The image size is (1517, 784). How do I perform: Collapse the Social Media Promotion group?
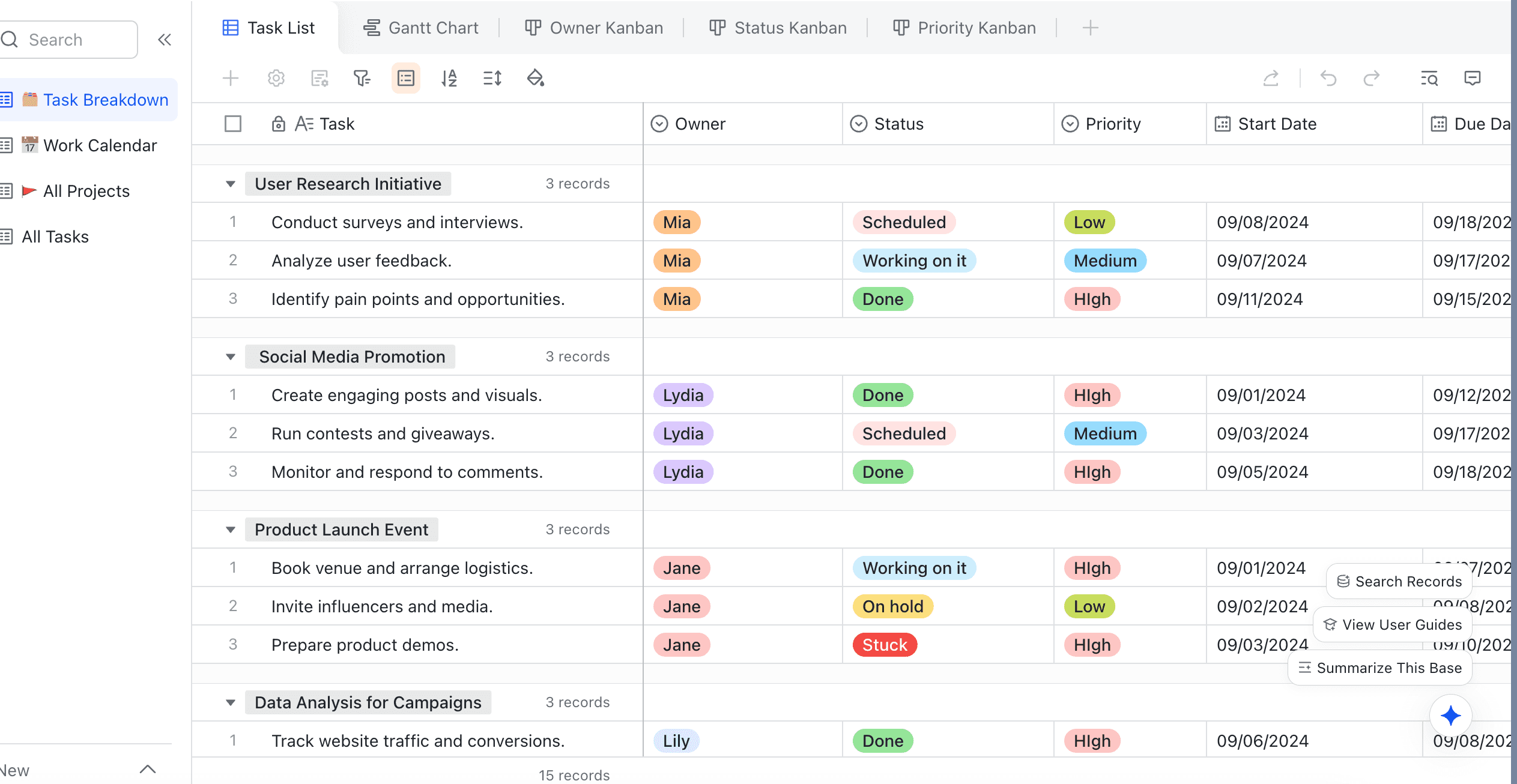(231, 357)
